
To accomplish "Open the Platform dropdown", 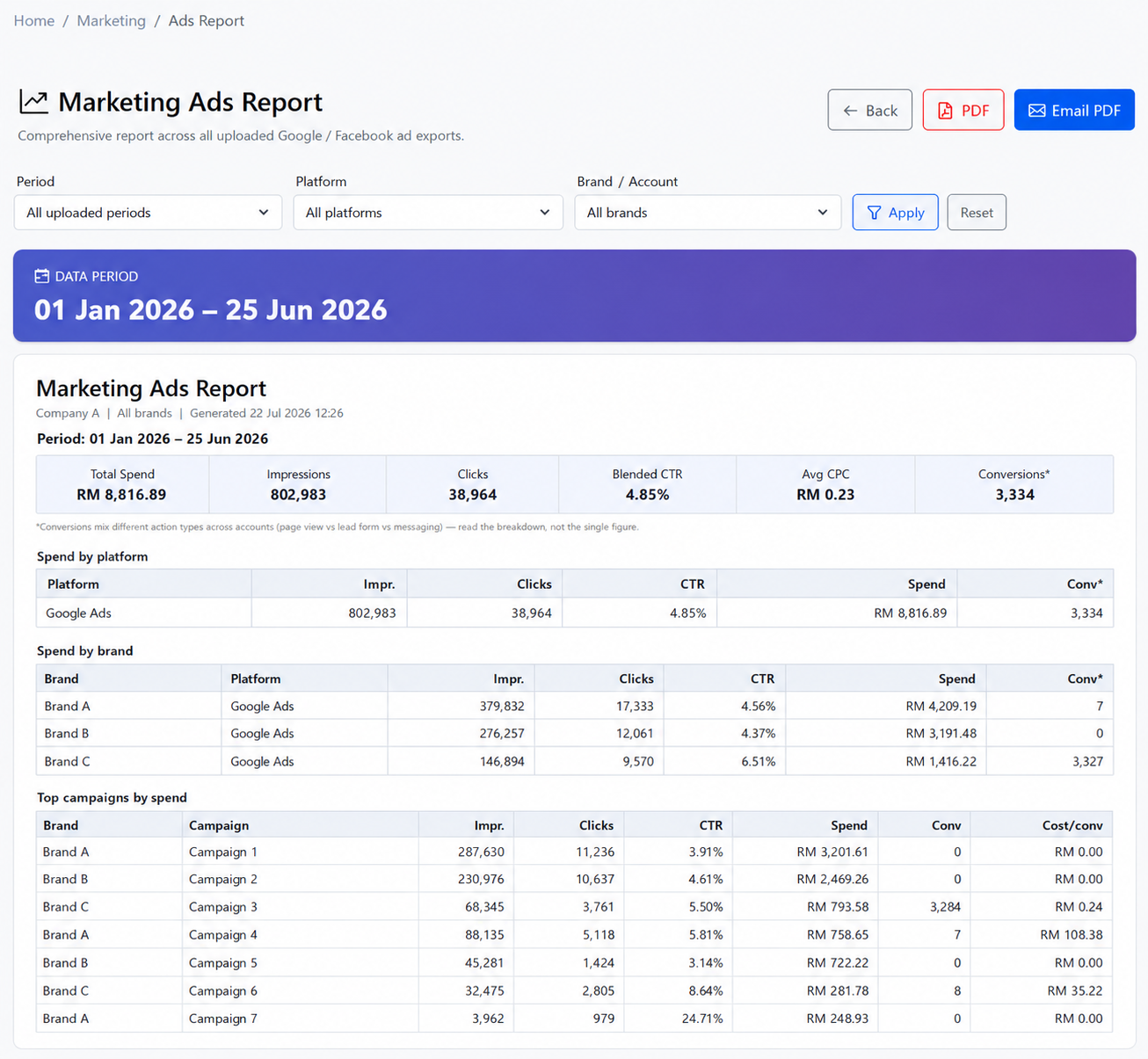I will coord(428,213).
